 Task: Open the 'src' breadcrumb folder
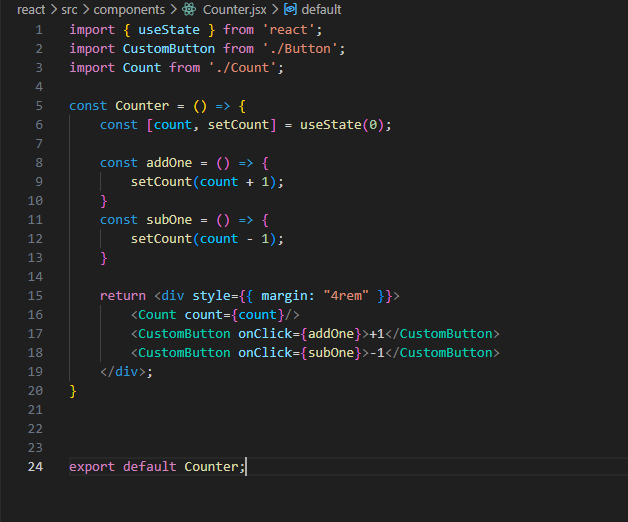pyautogui.click(x=69, y=10)
